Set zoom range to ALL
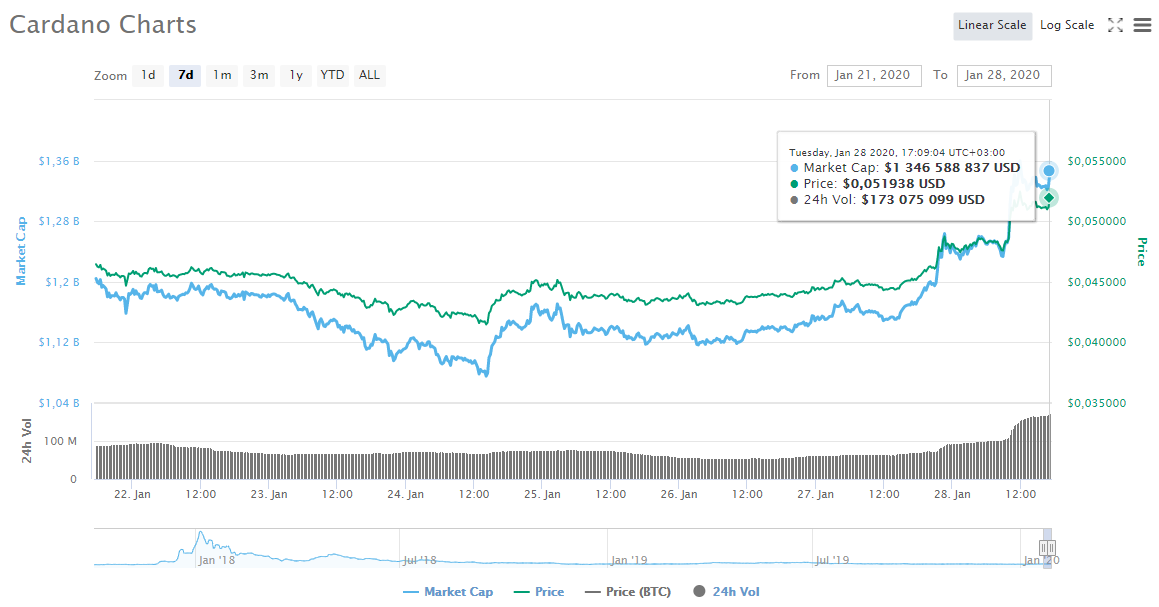The height and width of the screenshot is (607, 1159). pyautogui.click(x=369, y=75)
